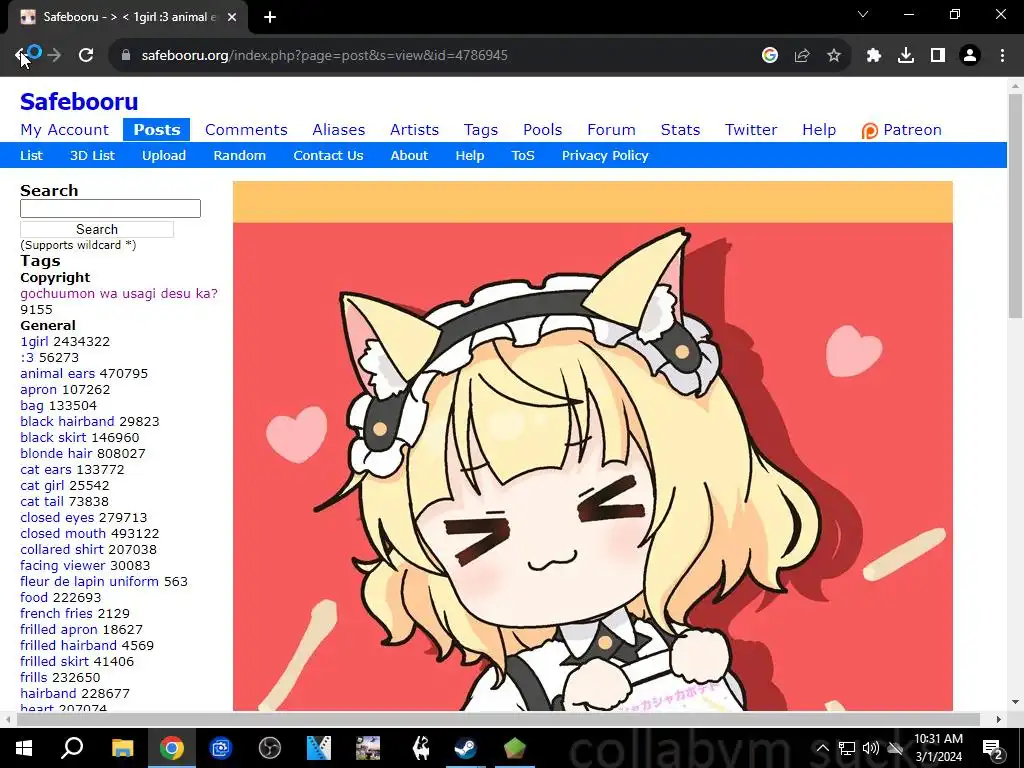Open the cat ears tag

click(x=46, y=470)
